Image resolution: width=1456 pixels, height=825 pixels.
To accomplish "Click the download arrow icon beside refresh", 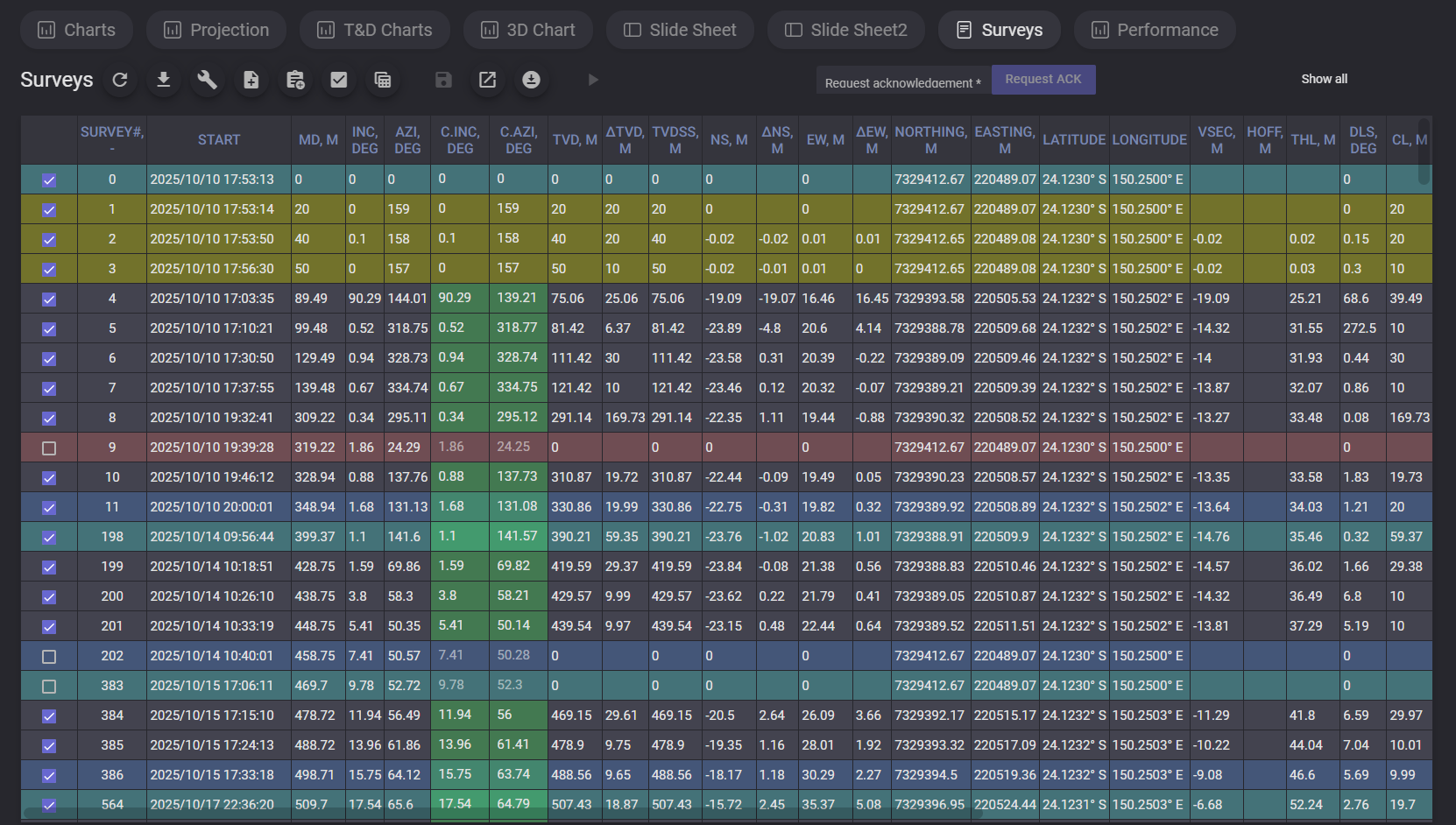I will 163,80.
